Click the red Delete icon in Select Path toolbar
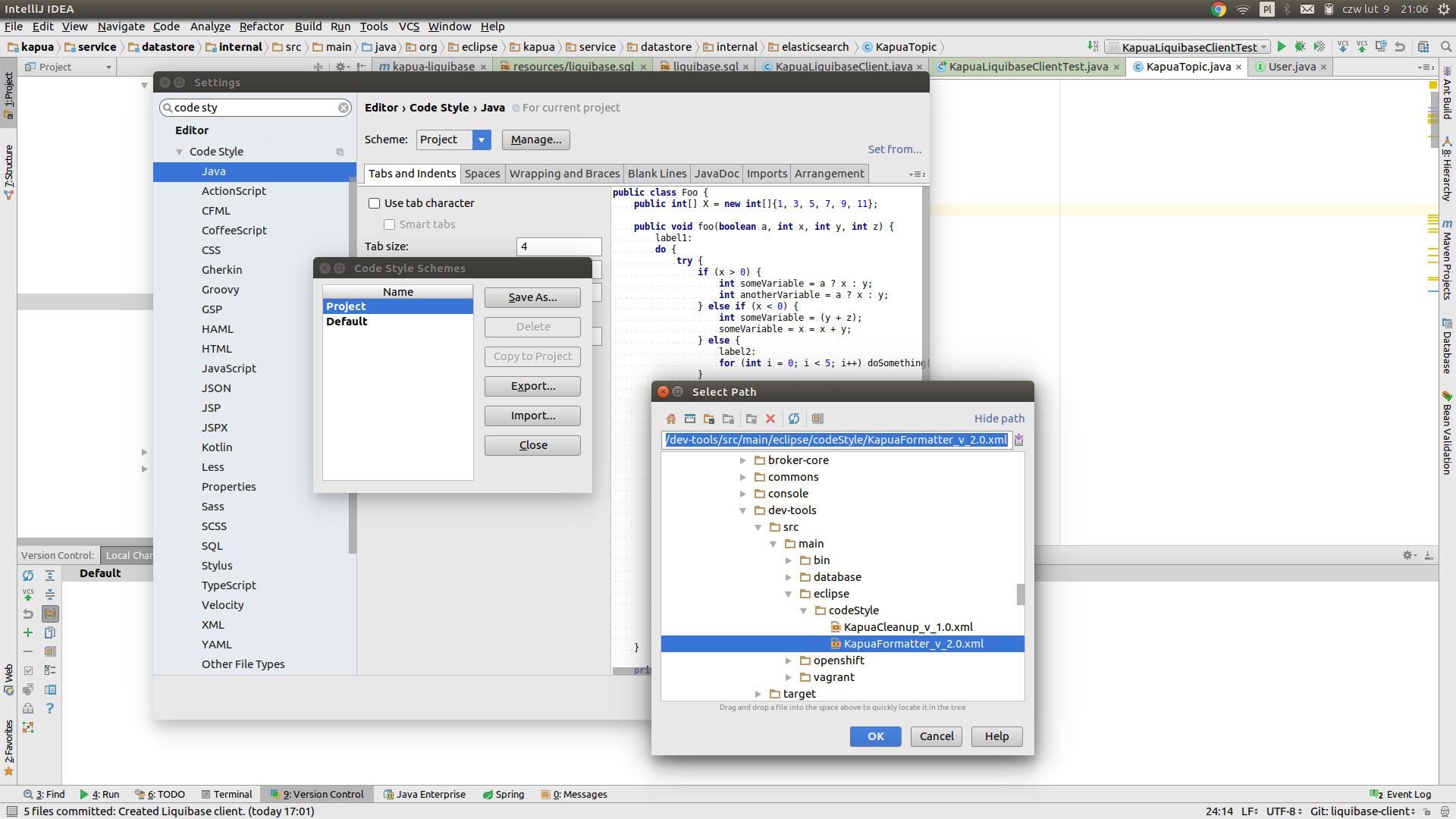This screenshot has height=819, width=1456. [770, 419]
